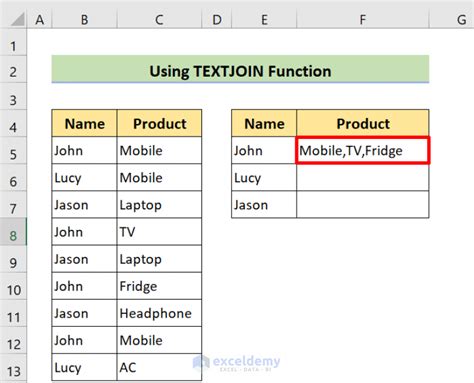Select row 4 header

(13, 124)
